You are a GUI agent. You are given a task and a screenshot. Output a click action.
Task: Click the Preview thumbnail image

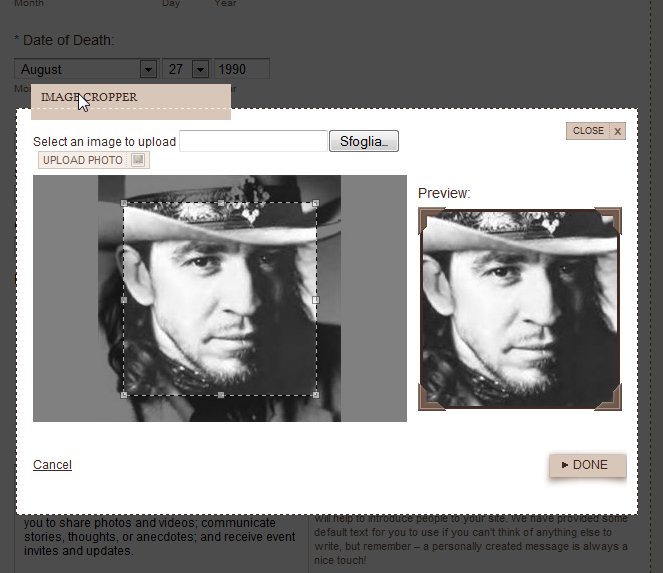pyautogui.click(x=520, y=309)
